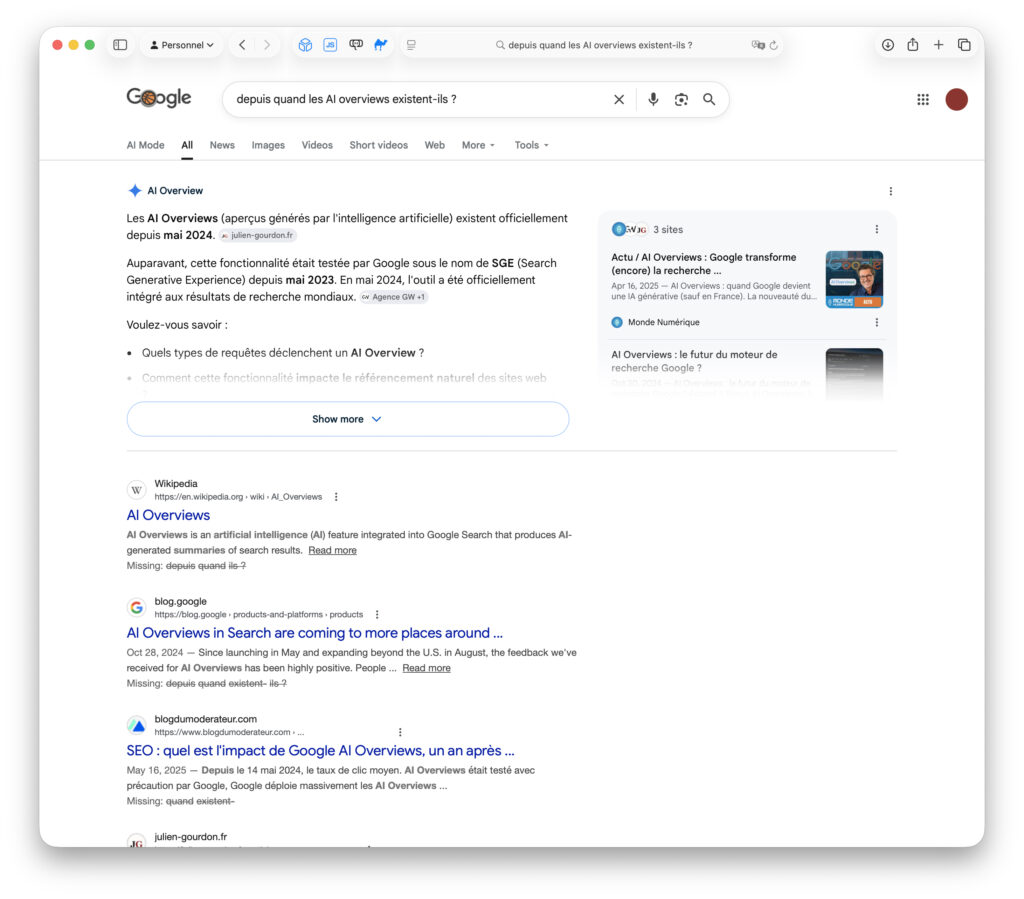Screen dimensions: 1024x899
Task: Click the Agence GW +1 source chip
Action: tap(394, 297)
